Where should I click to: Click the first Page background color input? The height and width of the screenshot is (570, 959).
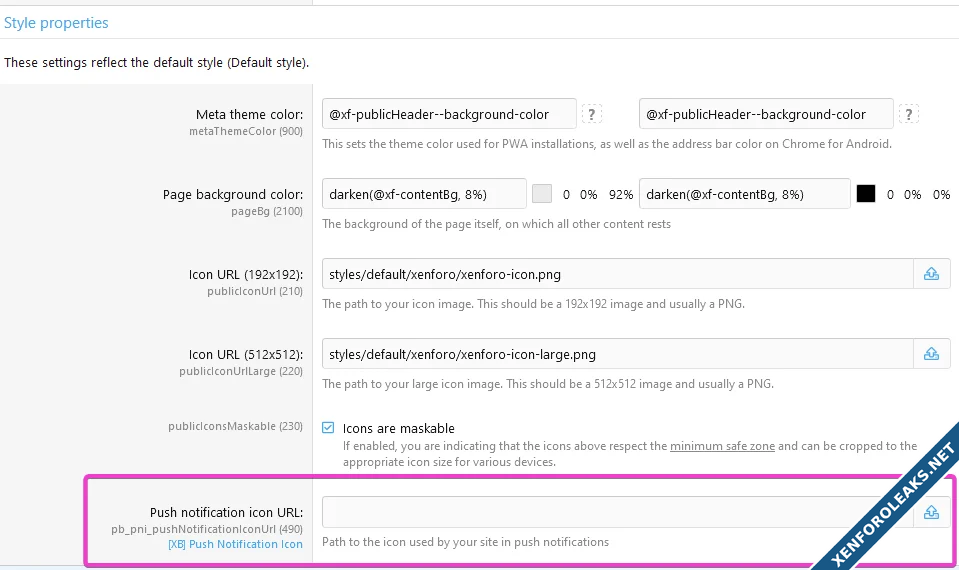tap(424, 194)
